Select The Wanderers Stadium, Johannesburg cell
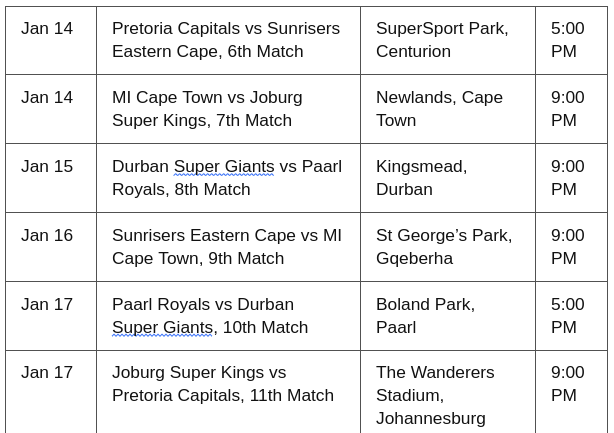Screen dimensions: 614x433 pyautogui.click(x=448, y=392)
